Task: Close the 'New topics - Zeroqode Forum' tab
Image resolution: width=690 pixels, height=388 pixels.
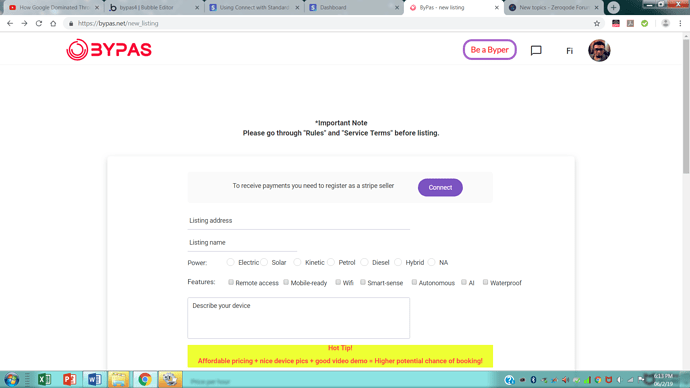Action: (597, 7)
